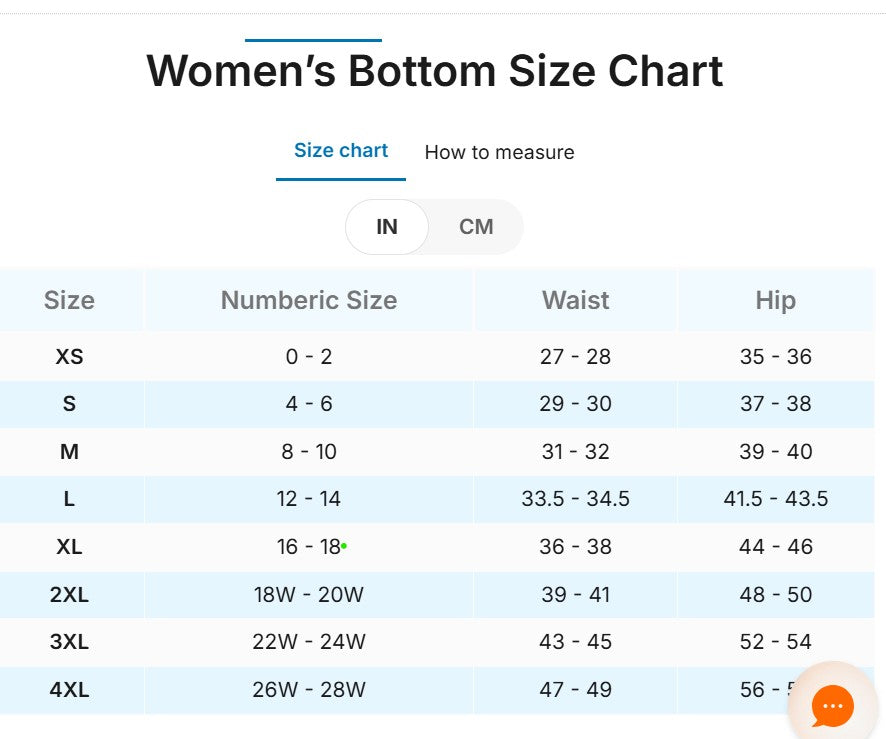Click the Hip column header
Screen dimensions: 886x739
pyautogui.click(x=775, y=300)
